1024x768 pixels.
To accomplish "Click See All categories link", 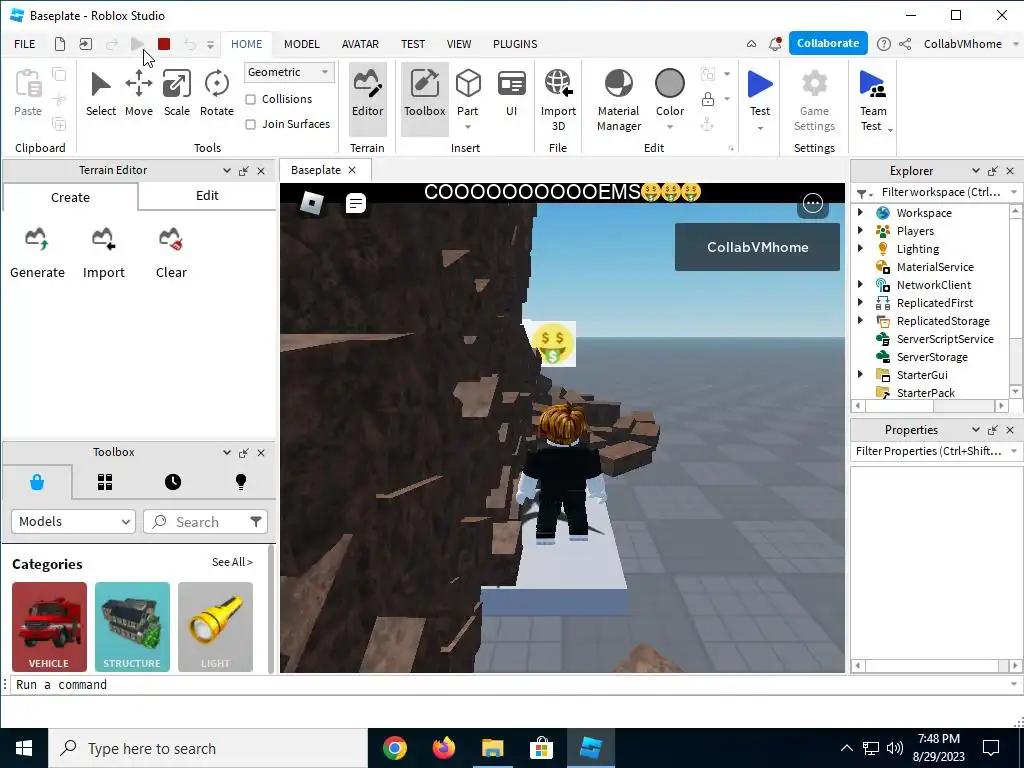I will click(x=232, y=562).
